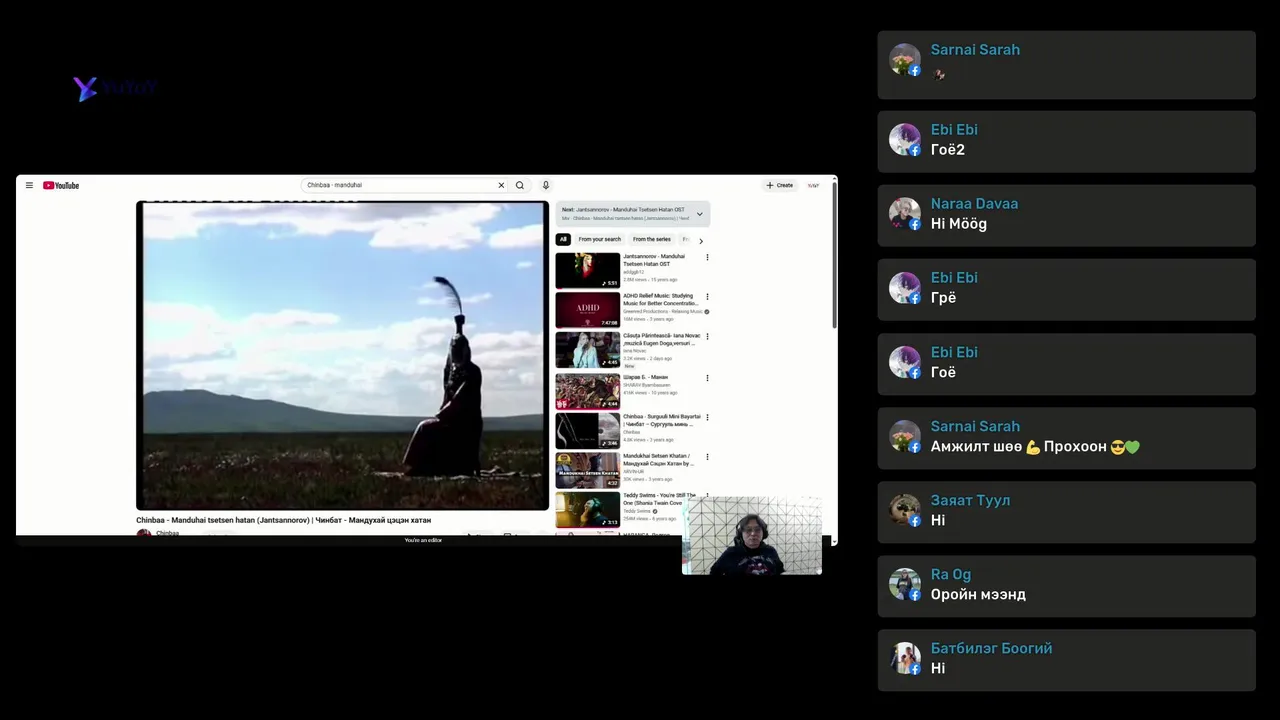Image resolution: width=1280 pixels, height=720 pixels.
Task: Click the magnifier search button
Action: pos(520,185)
